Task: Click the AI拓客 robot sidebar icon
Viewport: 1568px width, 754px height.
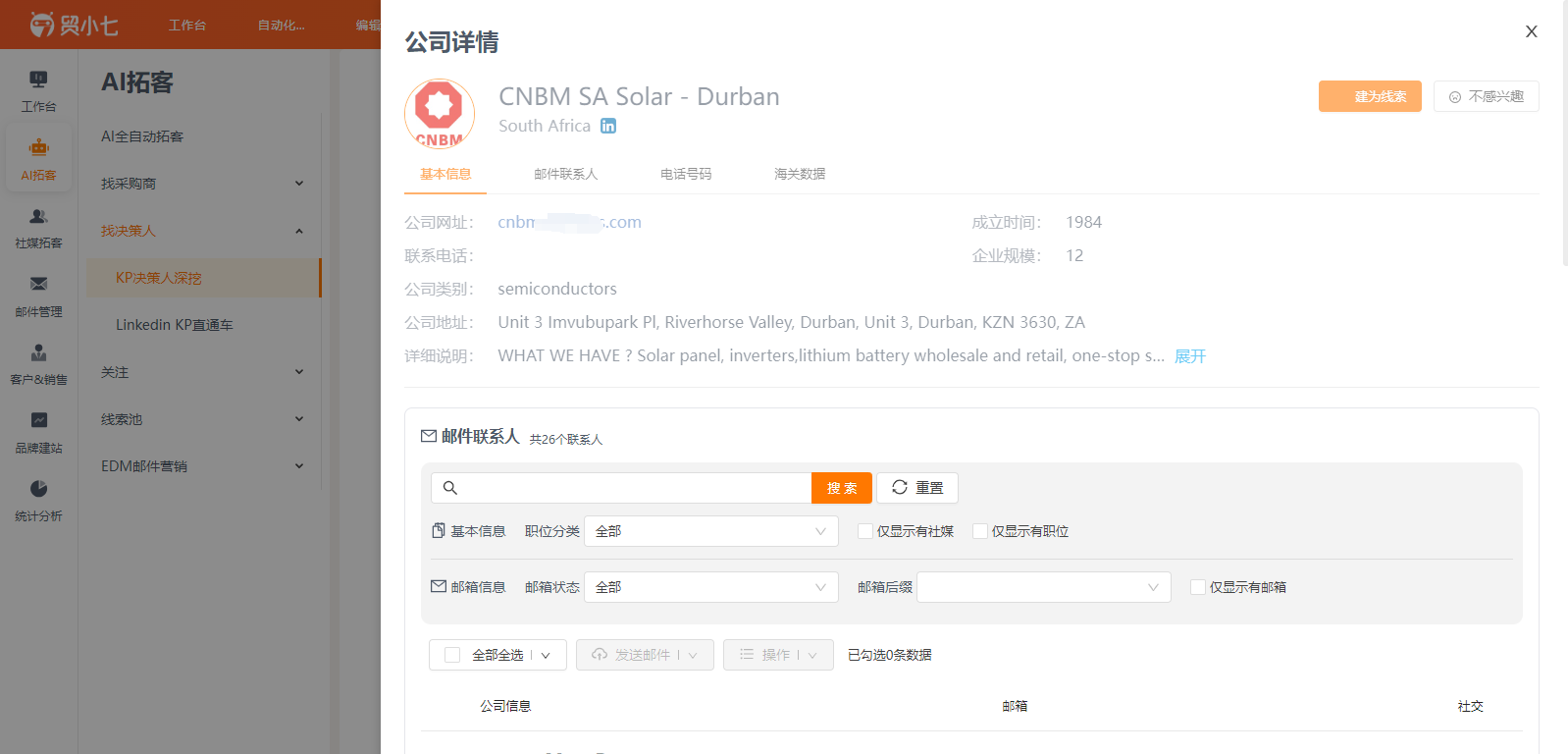Action: pos(38,148)
